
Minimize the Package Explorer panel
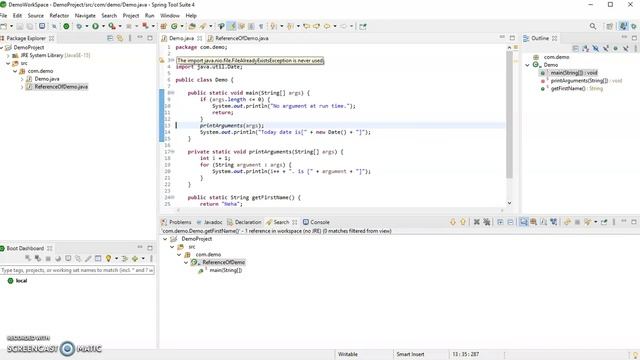click(x=140, y=38)
